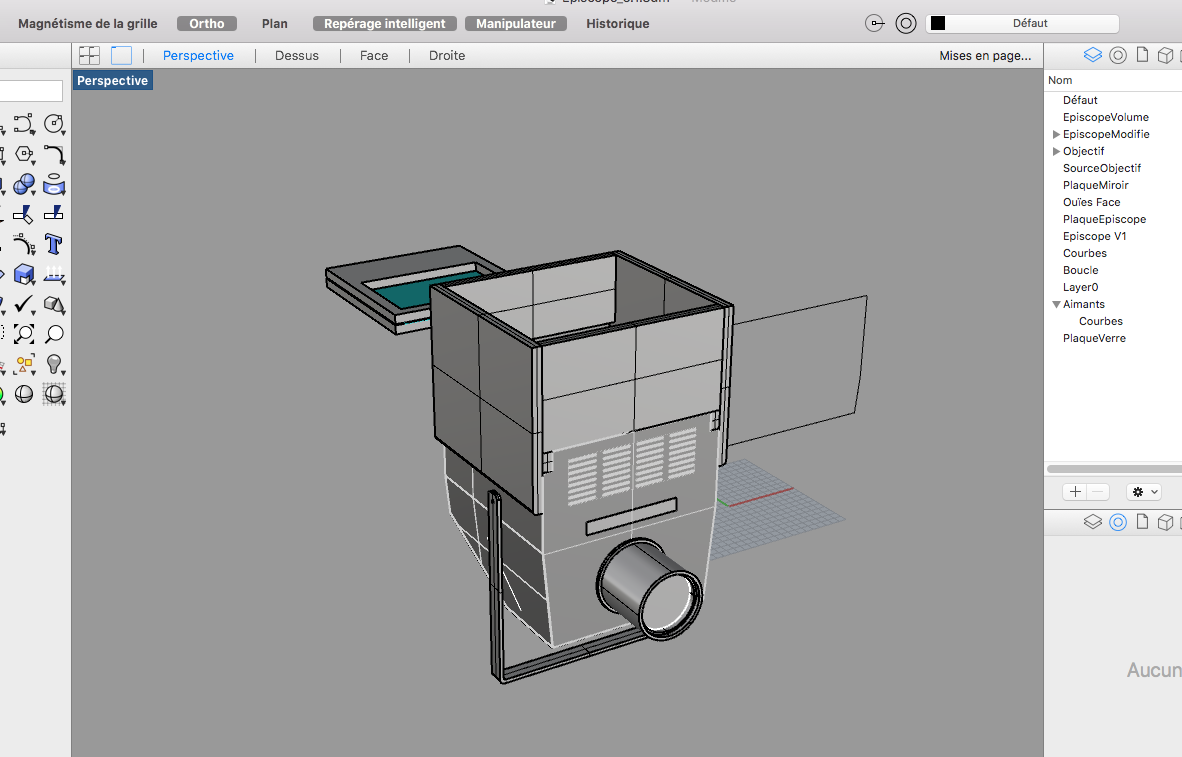The image size is (1182, 757).
Task: Switch to four-viewport layout icon
Action: point(90,55)
